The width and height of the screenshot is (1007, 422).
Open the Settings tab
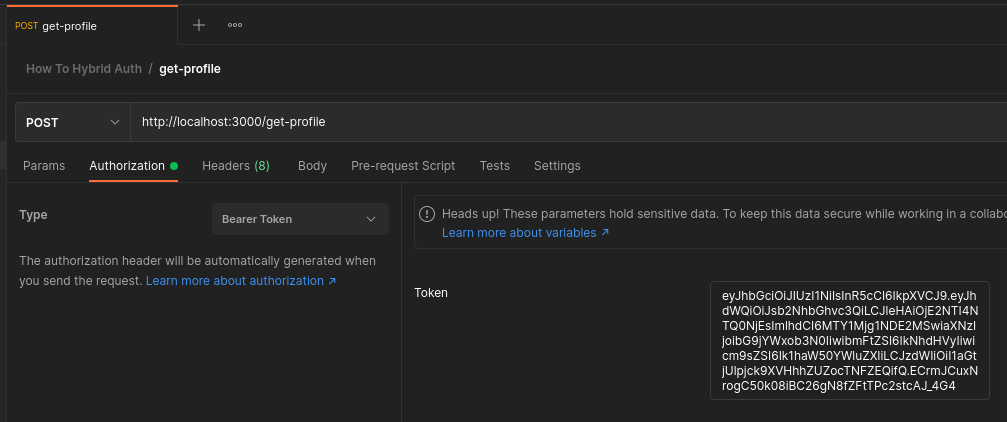[x=557, y=166]
